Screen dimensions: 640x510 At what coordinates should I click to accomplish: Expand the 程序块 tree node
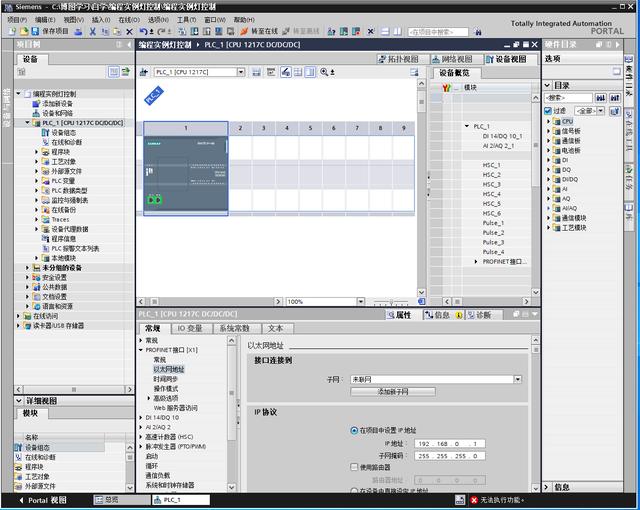(36, 152)
